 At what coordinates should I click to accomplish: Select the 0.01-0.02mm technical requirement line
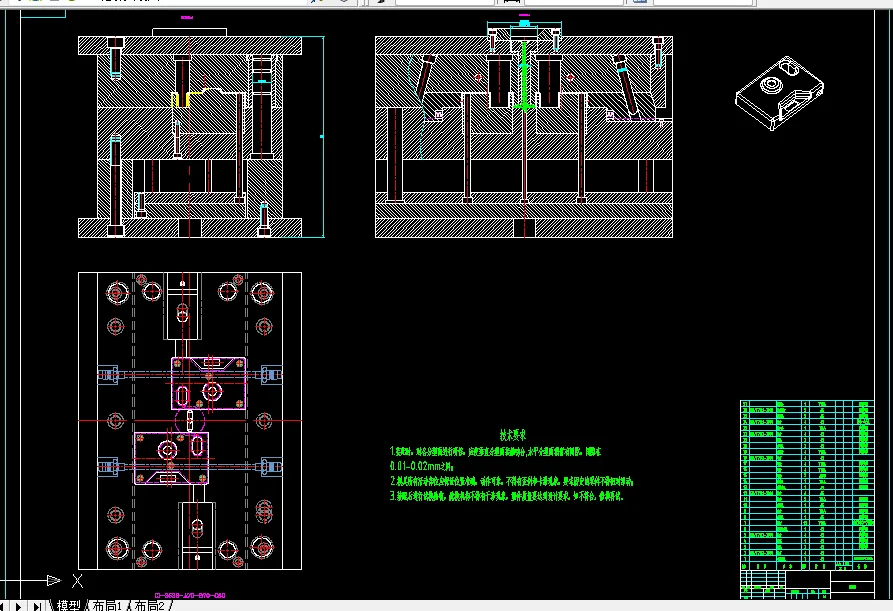point(421,466)
